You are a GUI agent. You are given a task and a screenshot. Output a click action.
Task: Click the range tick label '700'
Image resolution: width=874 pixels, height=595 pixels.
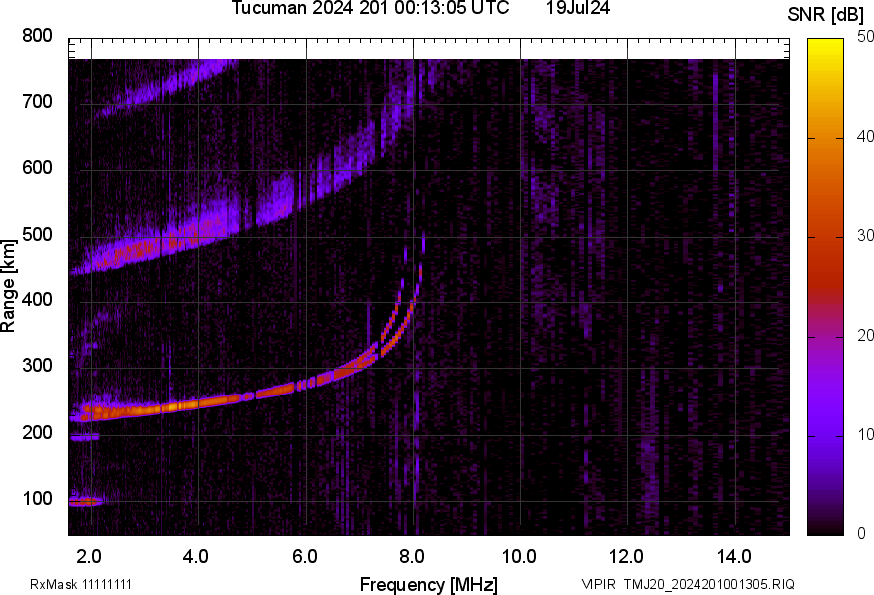pyautogui.click(x=37, y=101)
